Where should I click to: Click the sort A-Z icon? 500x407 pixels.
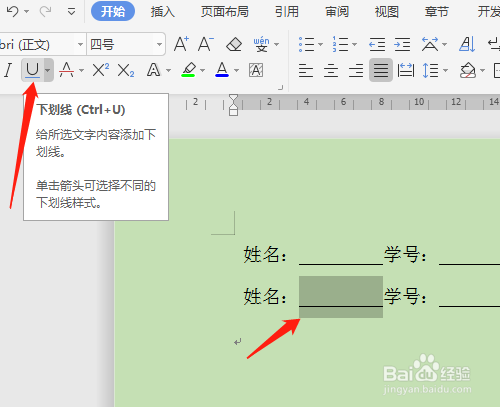(x=467, y=44)
